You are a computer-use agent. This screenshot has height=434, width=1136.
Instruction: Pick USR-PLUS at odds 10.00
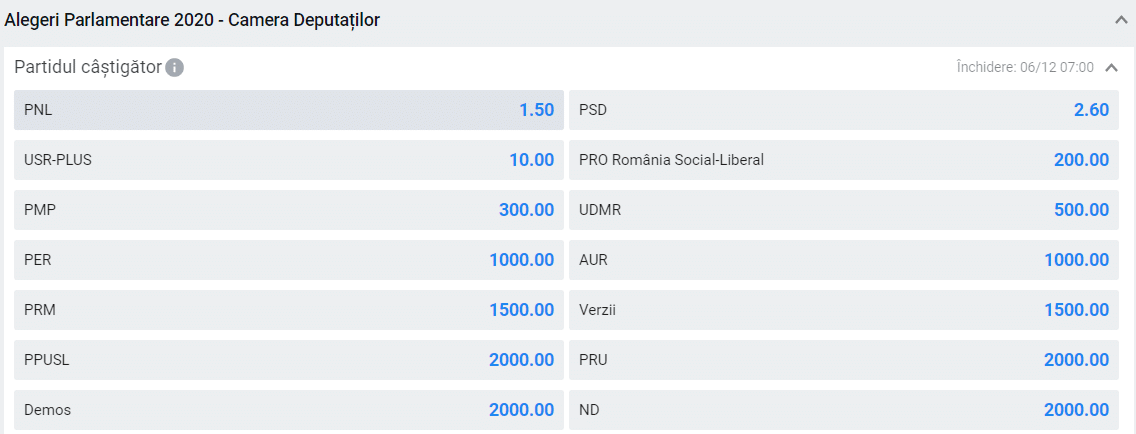(x=289, y=160)
